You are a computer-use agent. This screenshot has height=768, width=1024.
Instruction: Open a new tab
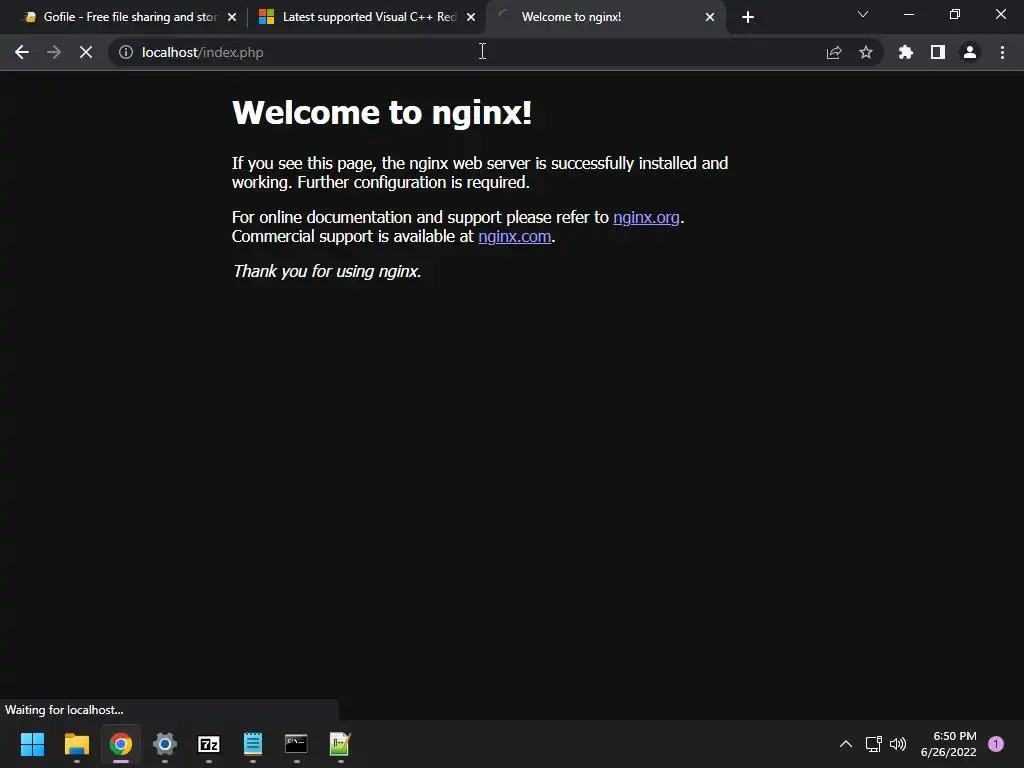tap(748, 17)
